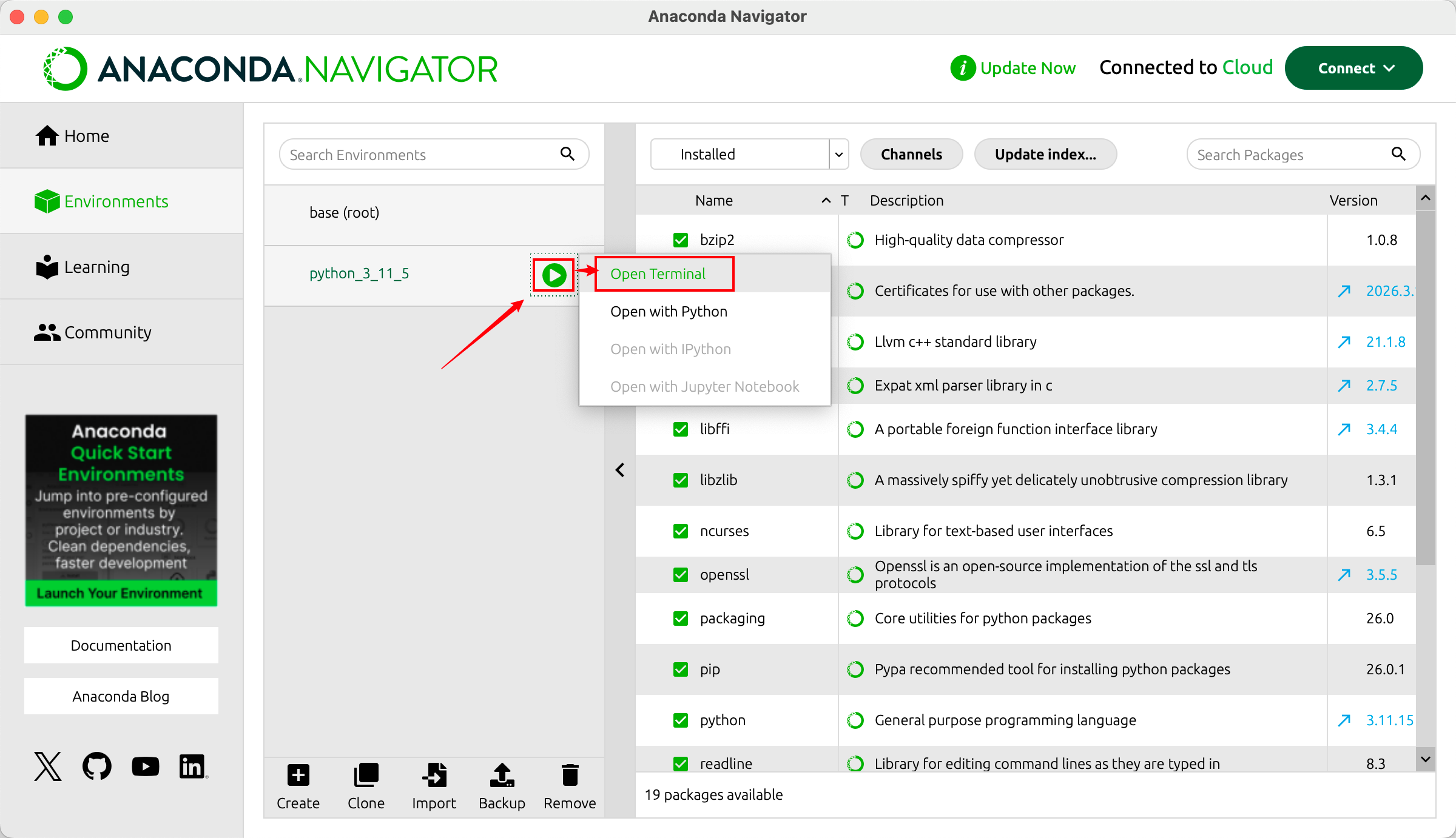The width and height of the screenshot is (1456, 838).
Task: Click the Installed dropdown arrow
Action: point(839,155)
